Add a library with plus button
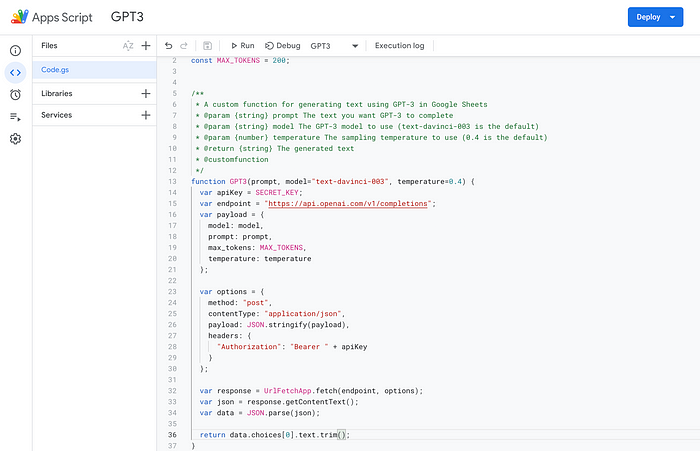Image resolution: width=700 pixels, height=451 pixels. (146, 93)
